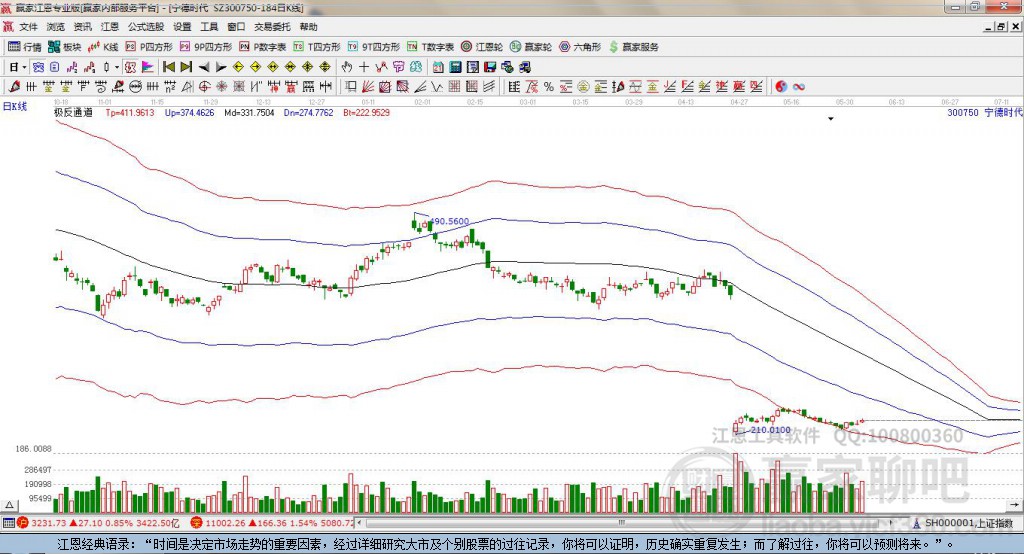Click the small black triangle marker above the chart
The height and width of the screenshot is (554, 1024).
[x=831, y=119]
